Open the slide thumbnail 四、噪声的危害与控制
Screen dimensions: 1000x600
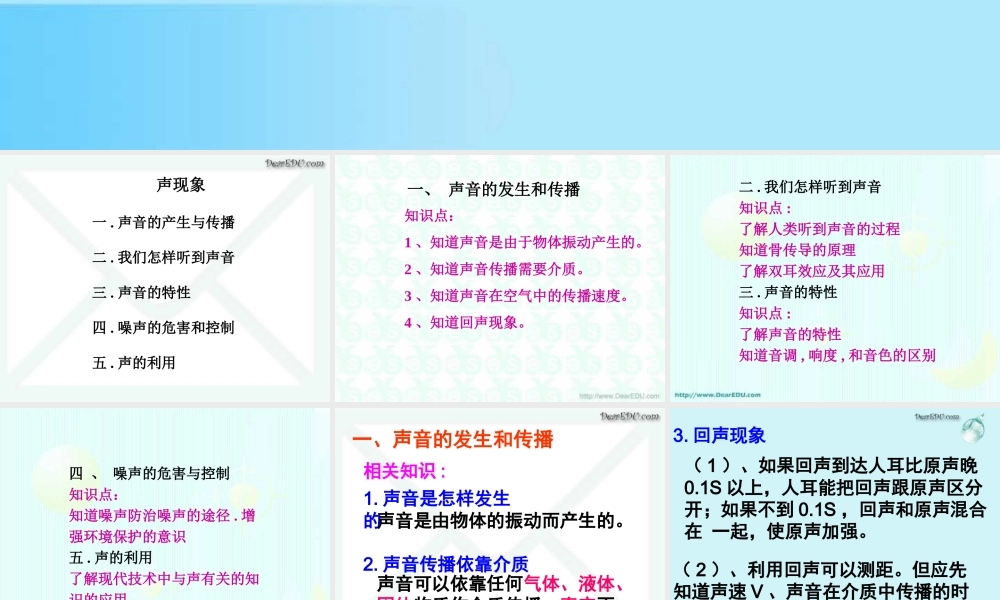point(165,504)
